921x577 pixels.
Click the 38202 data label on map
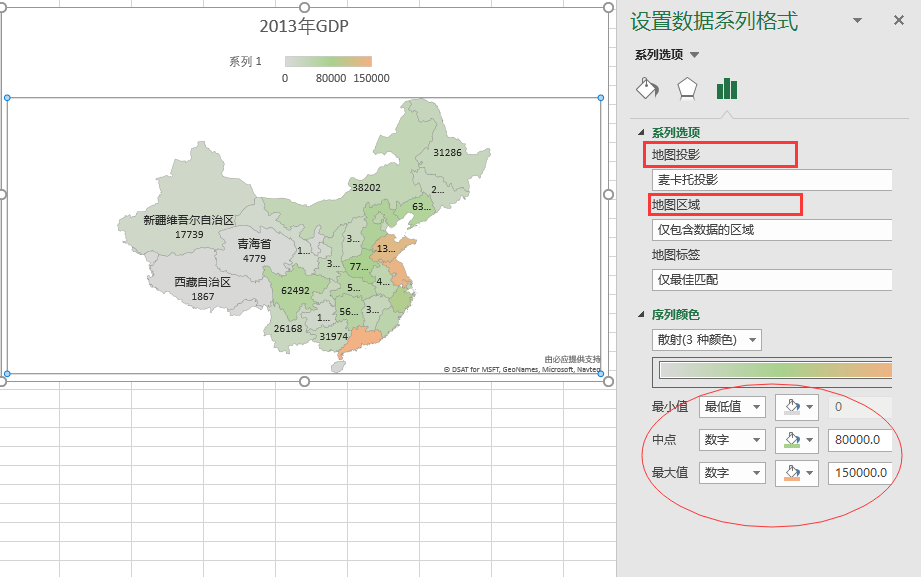point(366,187)
